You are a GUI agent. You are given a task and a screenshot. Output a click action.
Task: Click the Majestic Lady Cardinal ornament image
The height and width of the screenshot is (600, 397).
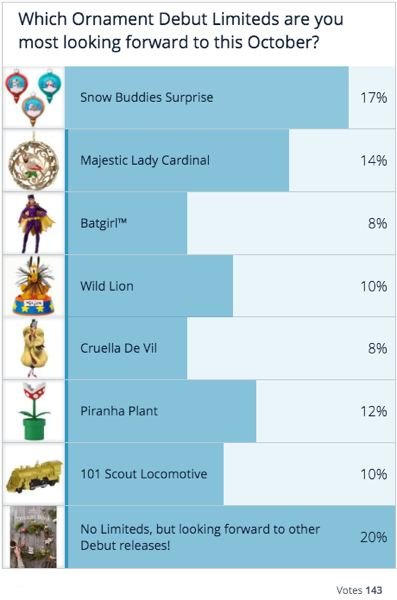pyautogui.click(x=33, y=161)
